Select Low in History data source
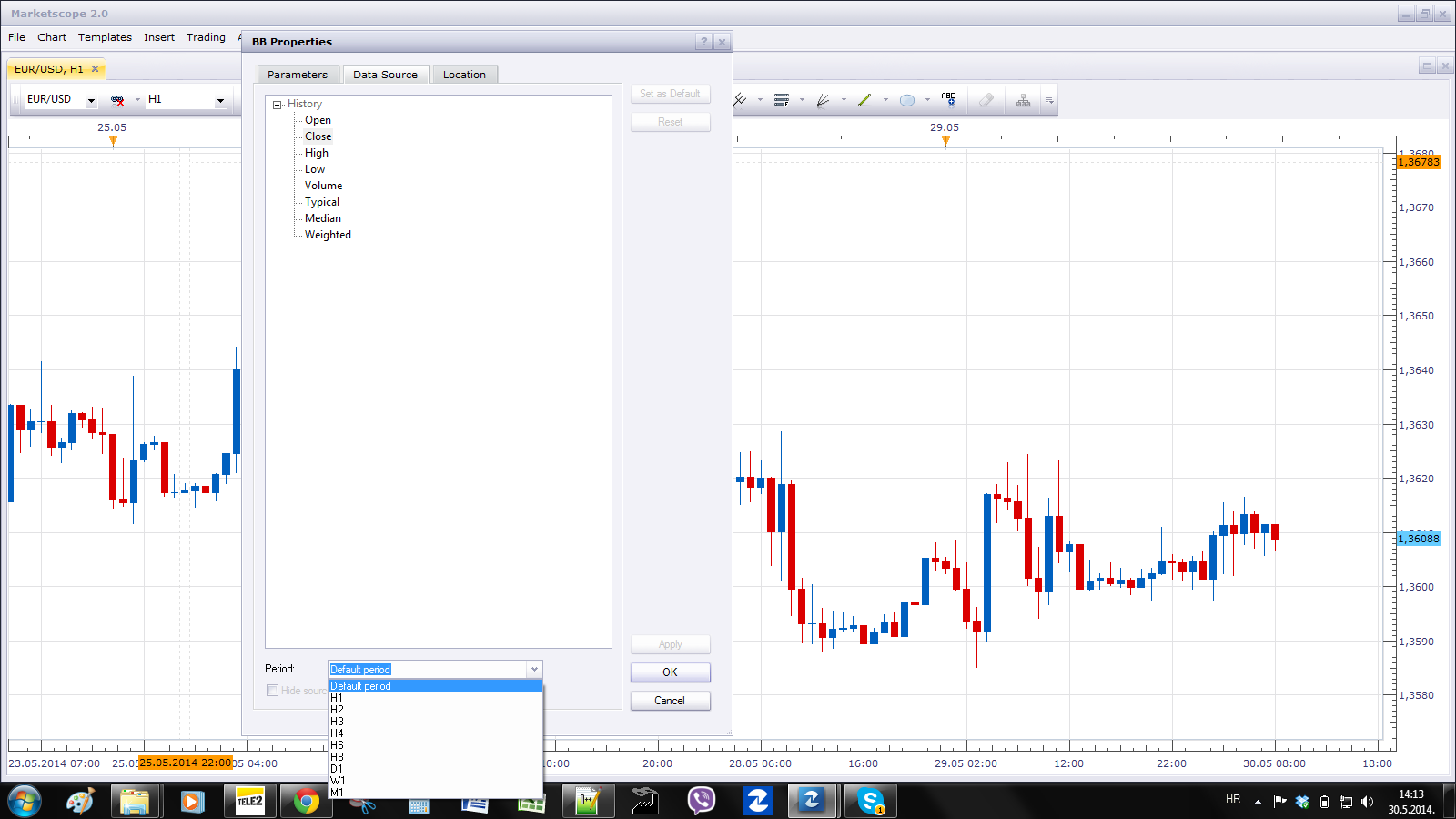 (x=314, y=169)
